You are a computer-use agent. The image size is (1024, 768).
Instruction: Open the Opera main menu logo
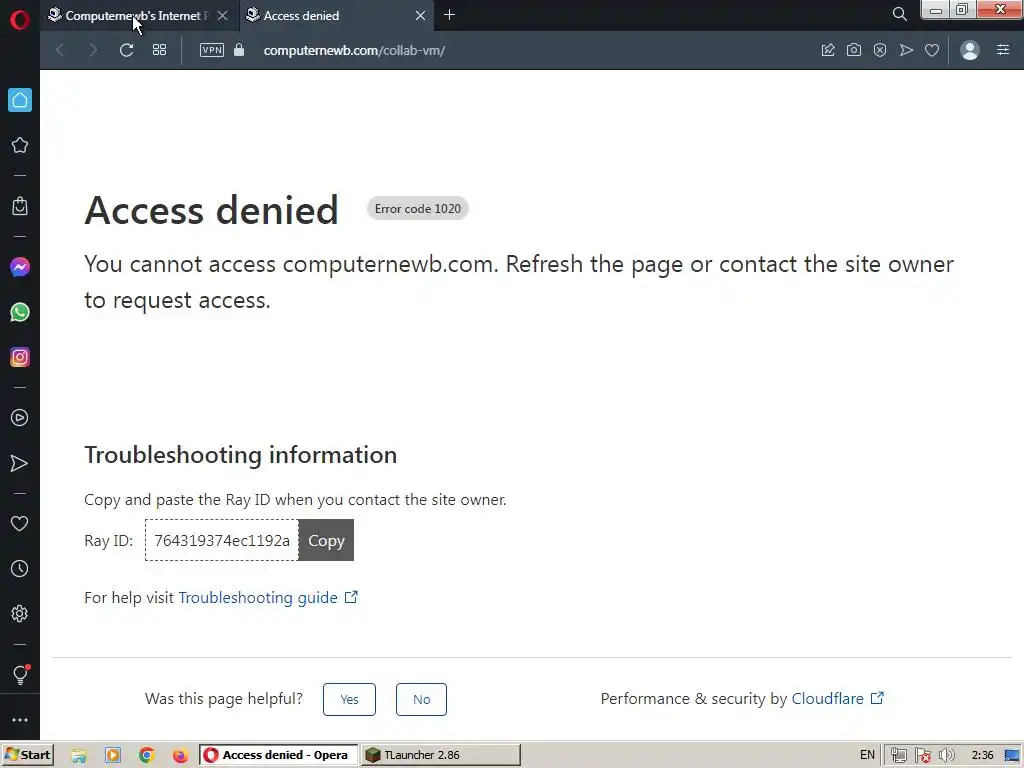point(20,20)
